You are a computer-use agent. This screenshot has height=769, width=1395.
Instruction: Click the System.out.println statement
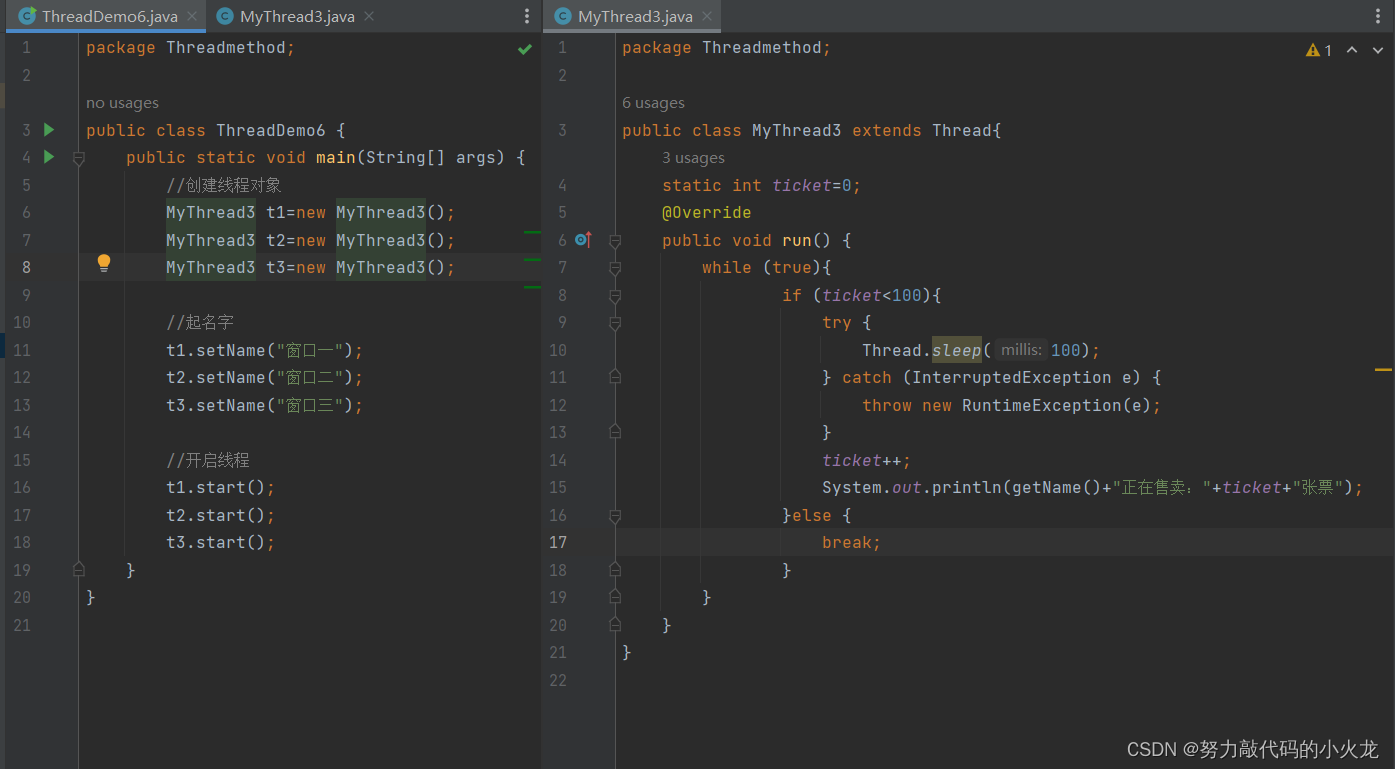[x=1093, y=487]
